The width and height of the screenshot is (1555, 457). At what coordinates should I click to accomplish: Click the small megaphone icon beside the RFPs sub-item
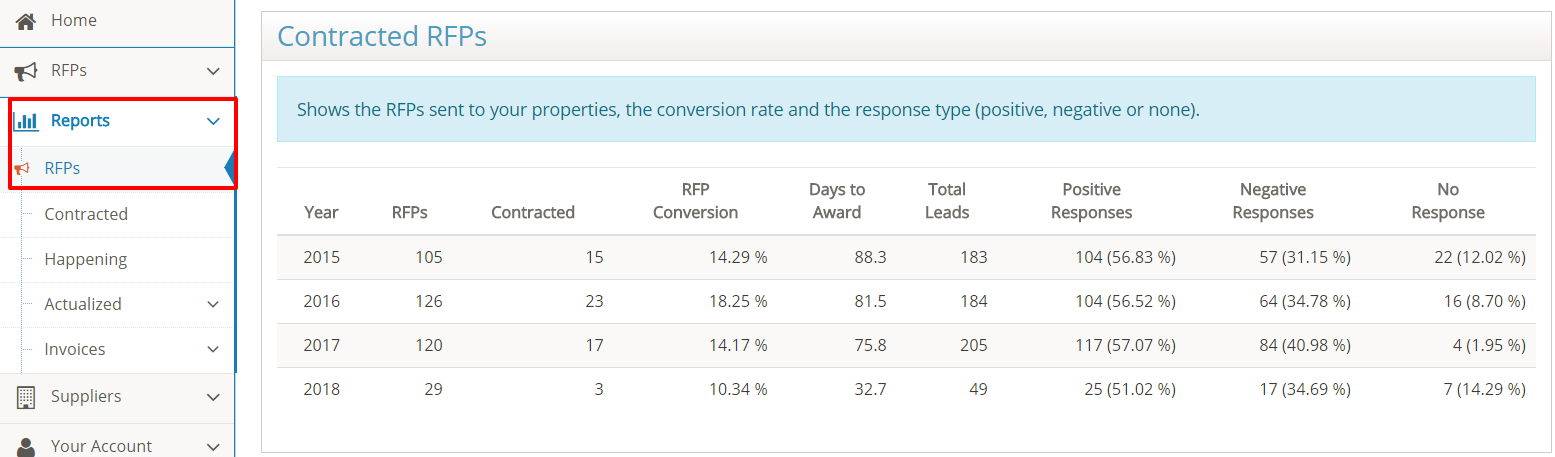22,168
